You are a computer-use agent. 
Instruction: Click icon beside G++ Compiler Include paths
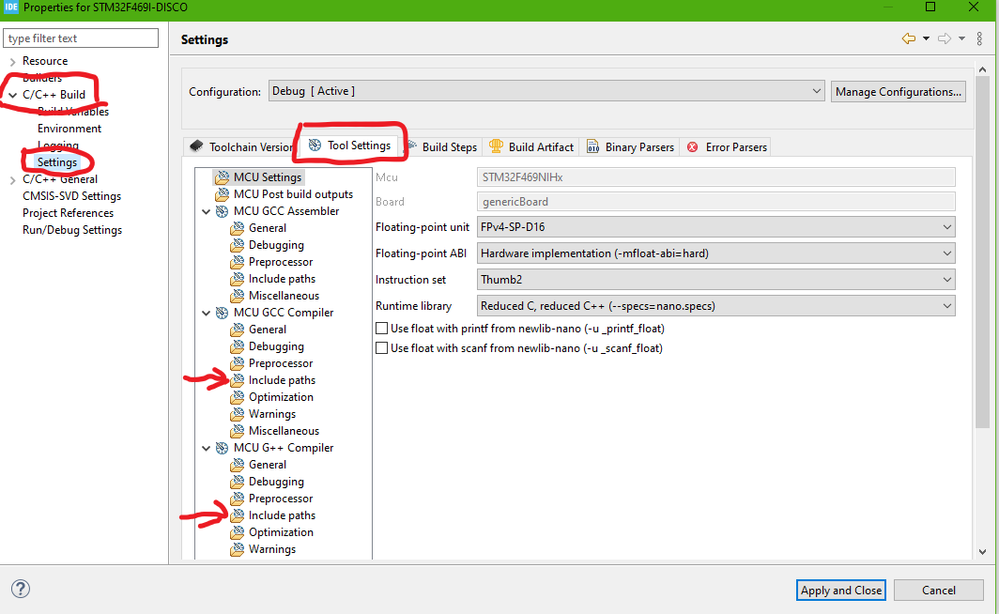click(x=237, y=515)
